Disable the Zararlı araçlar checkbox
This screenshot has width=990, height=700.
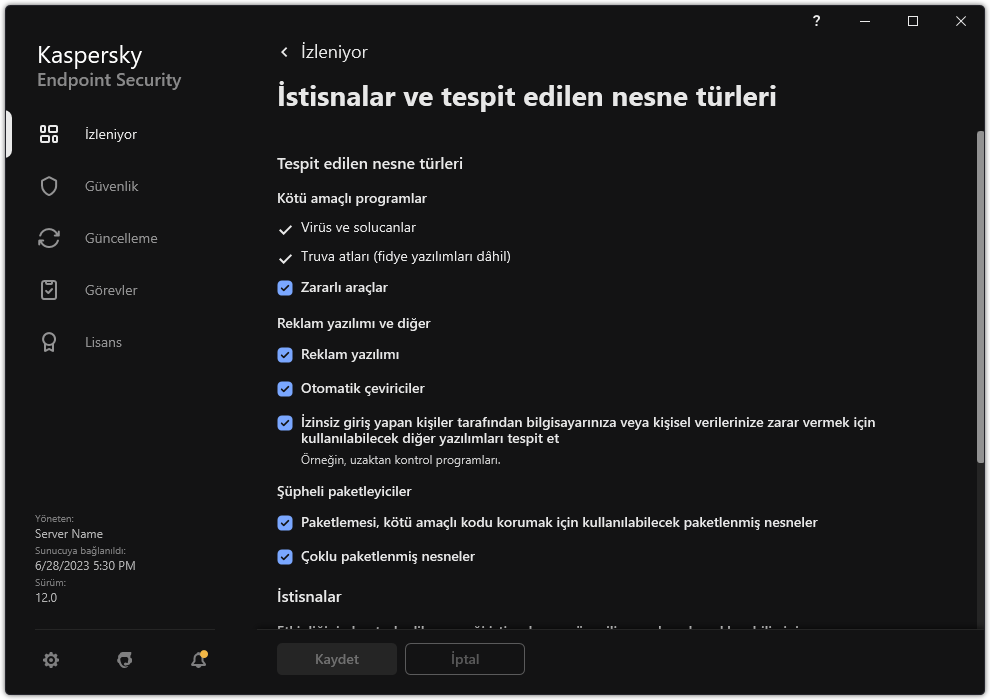point(284,287)
